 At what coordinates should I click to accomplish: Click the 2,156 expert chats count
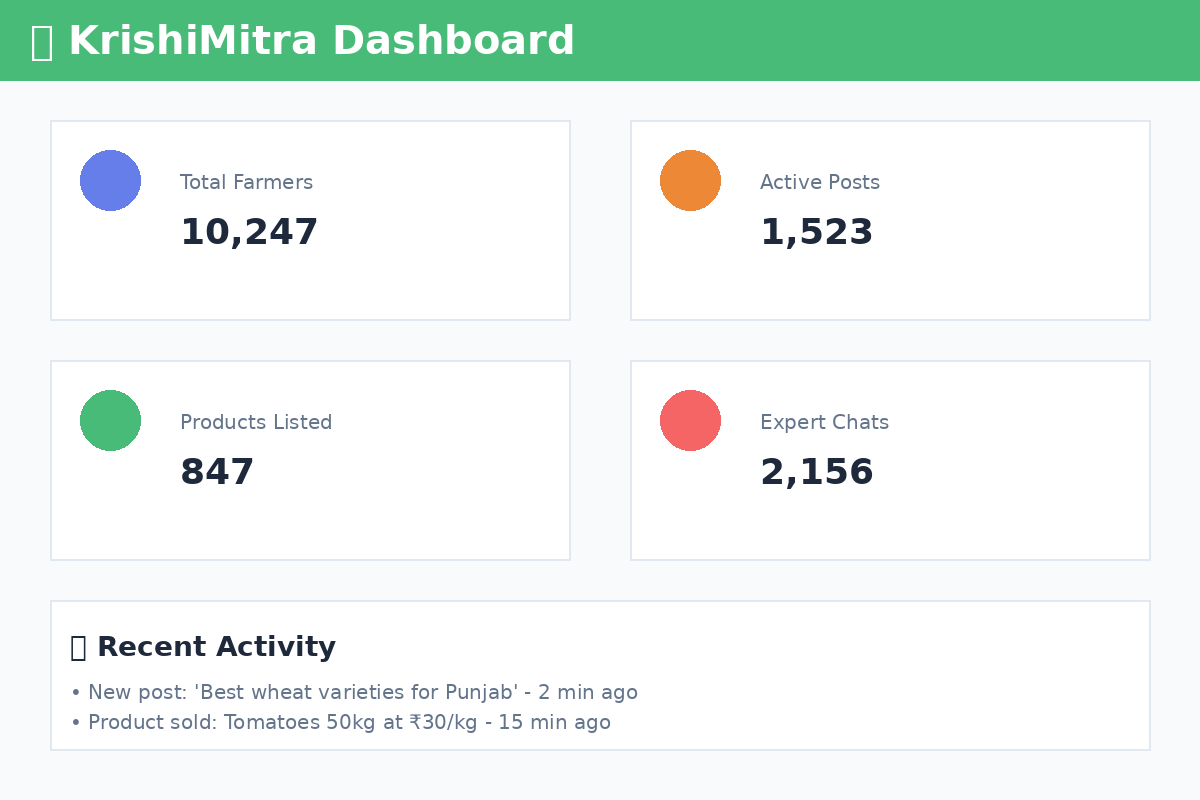click(816, 473)
